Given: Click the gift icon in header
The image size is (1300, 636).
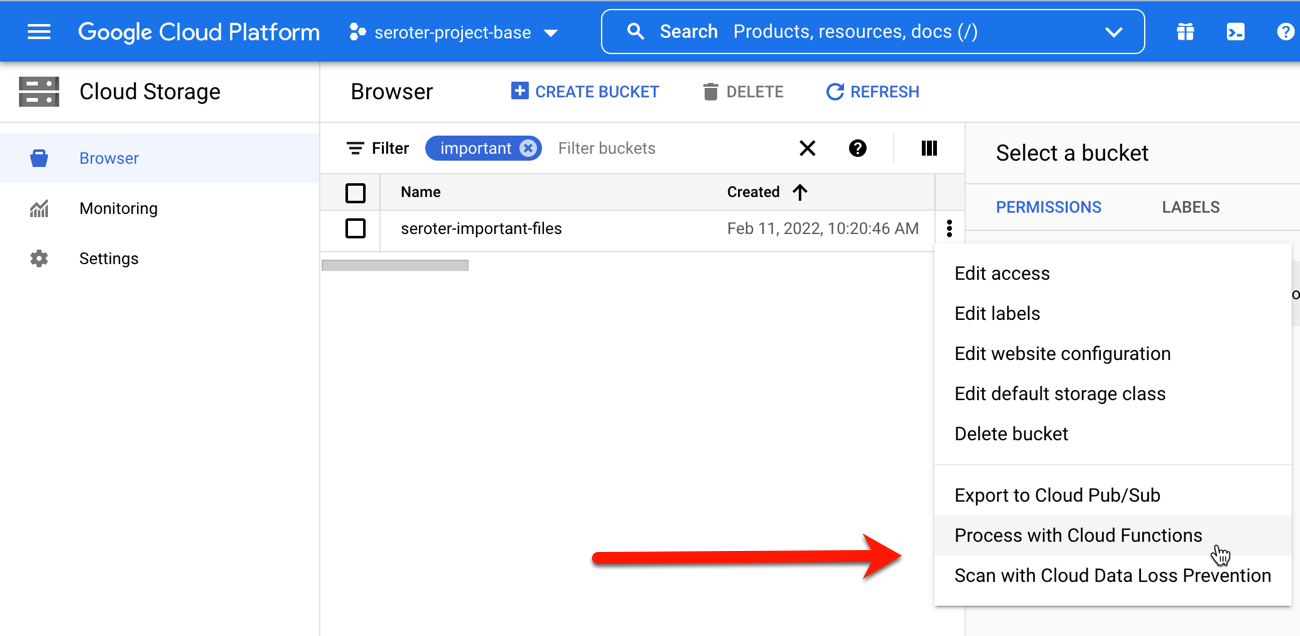Looking at the screenshot, I should point(1185,32).
